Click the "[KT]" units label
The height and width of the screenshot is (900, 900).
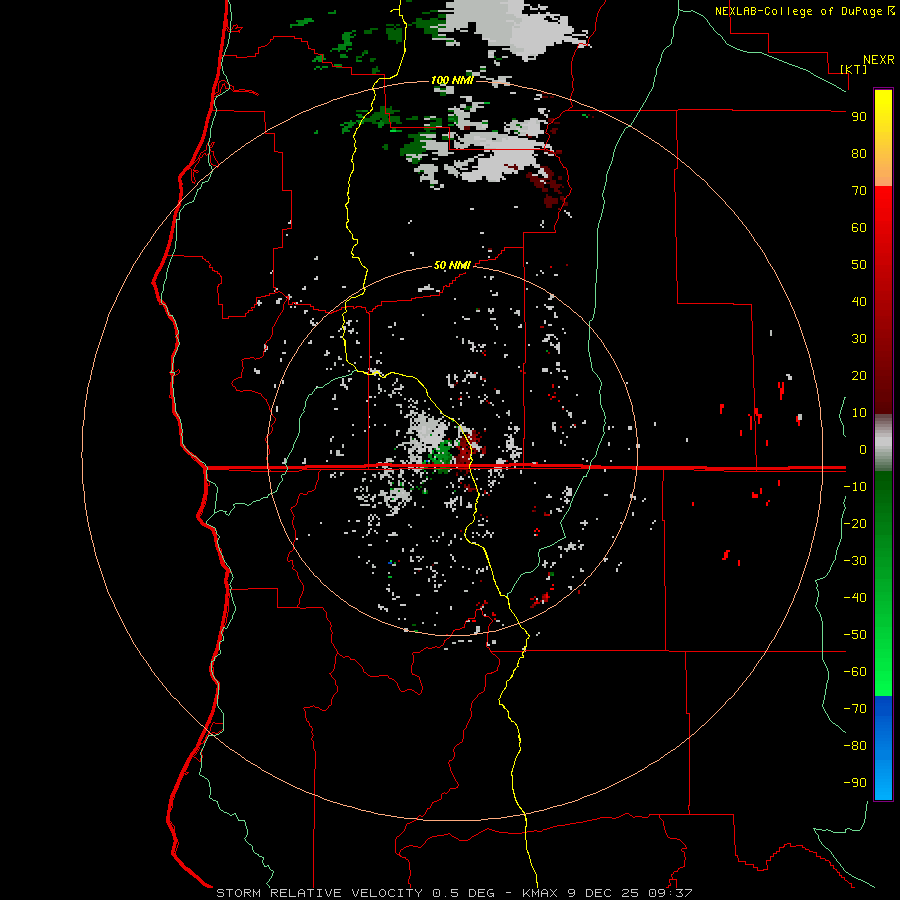click(x=853, y=69)
